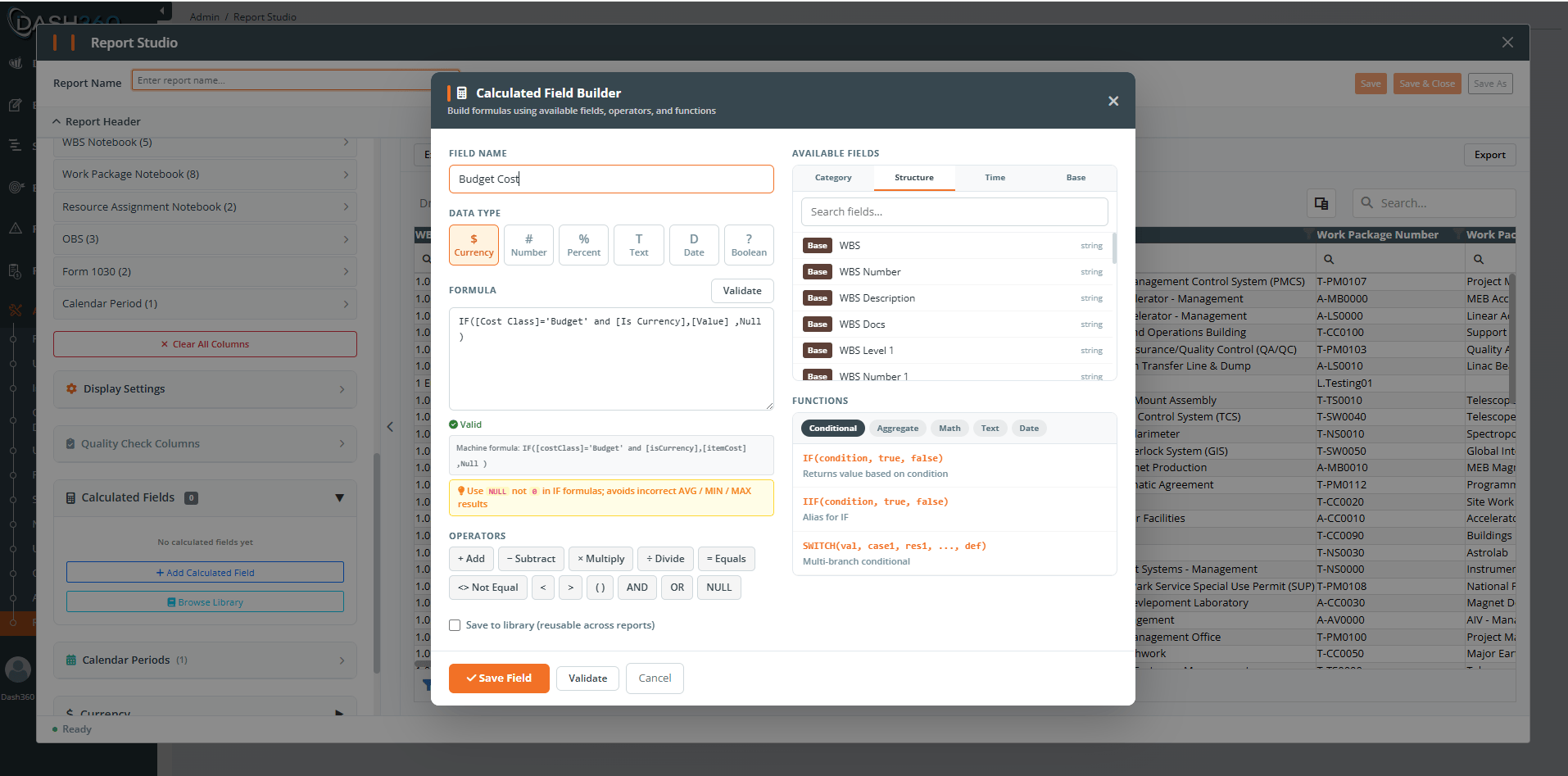Close the Report Studio window

click(x=1507, y=43)
